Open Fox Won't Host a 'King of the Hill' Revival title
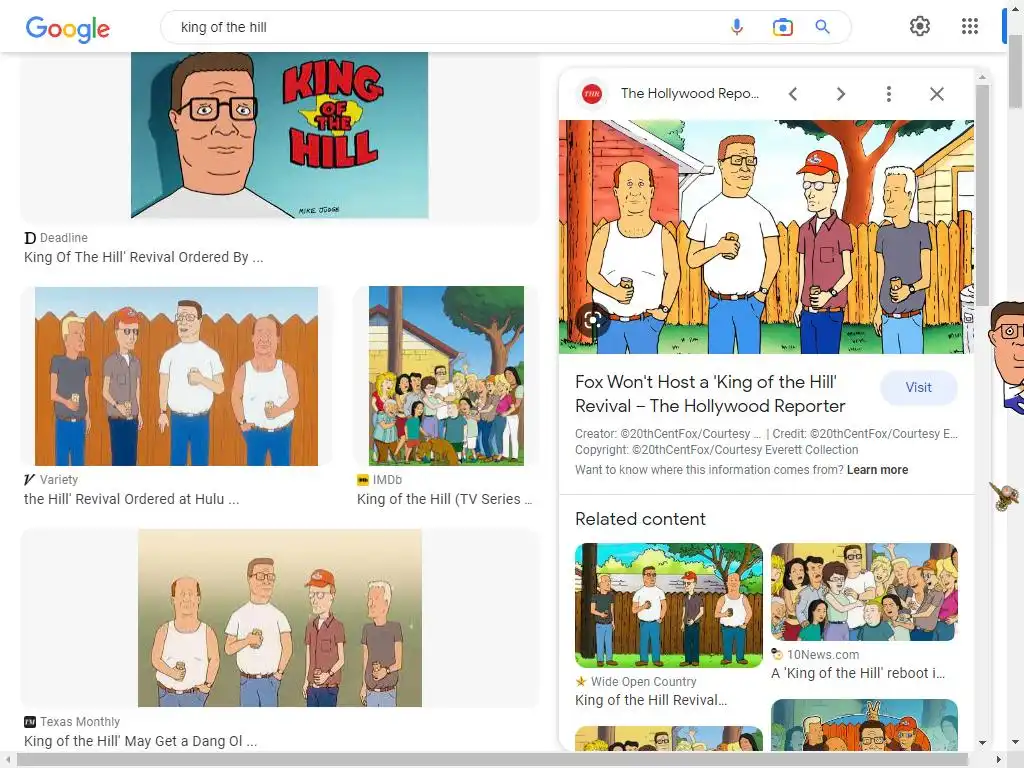The height and width of the screenshot is (768, 1024). (710, 394)
